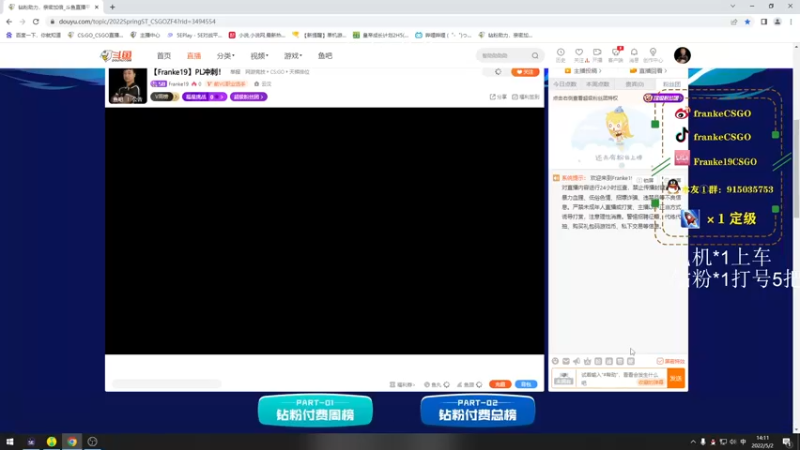Image resolution: width=800 pixels, height=450 pixels.
Task: Open the 直播 live tab
Action: pos(194,56)
